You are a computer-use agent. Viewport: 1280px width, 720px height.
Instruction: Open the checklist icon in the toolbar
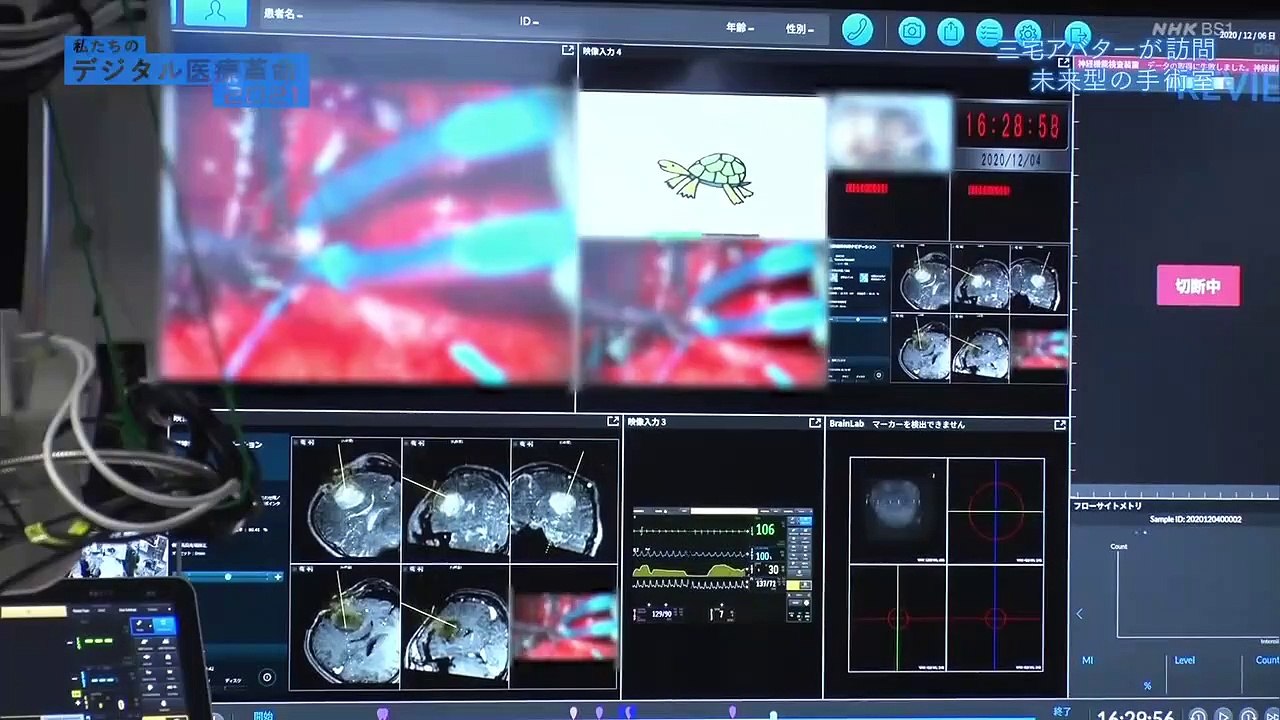(x=989, y=33)
